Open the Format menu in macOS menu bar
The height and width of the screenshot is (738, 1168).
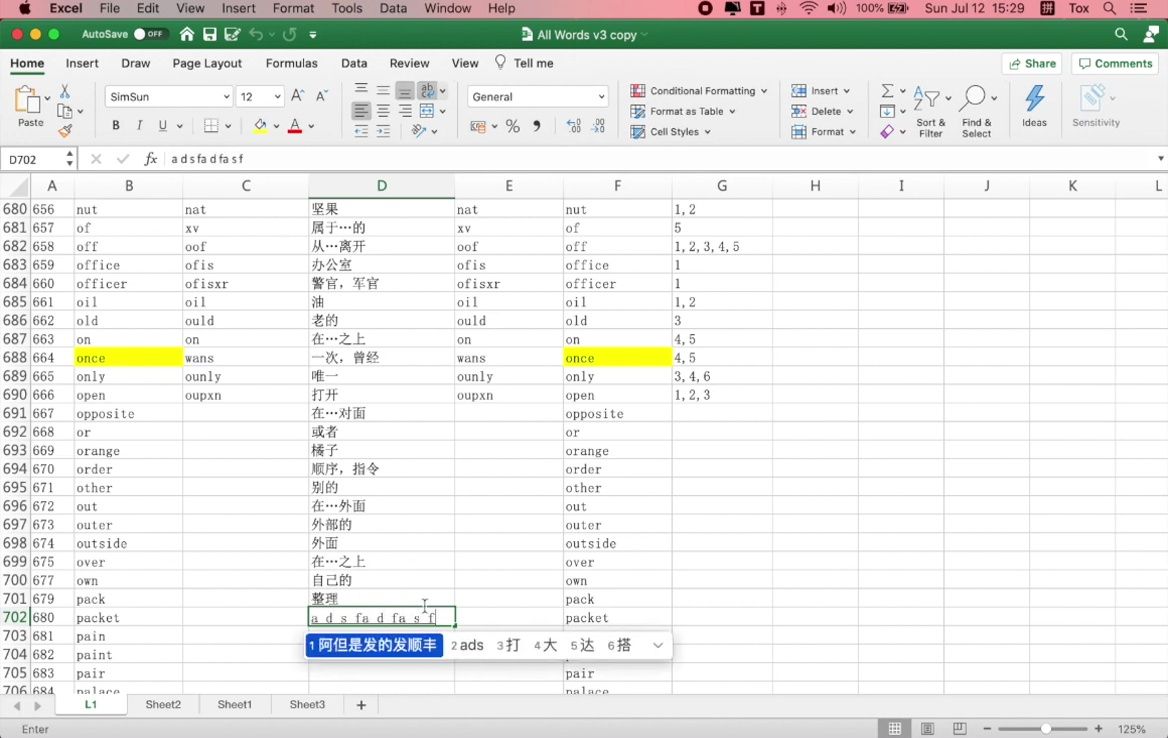click(x=293, y=8)
